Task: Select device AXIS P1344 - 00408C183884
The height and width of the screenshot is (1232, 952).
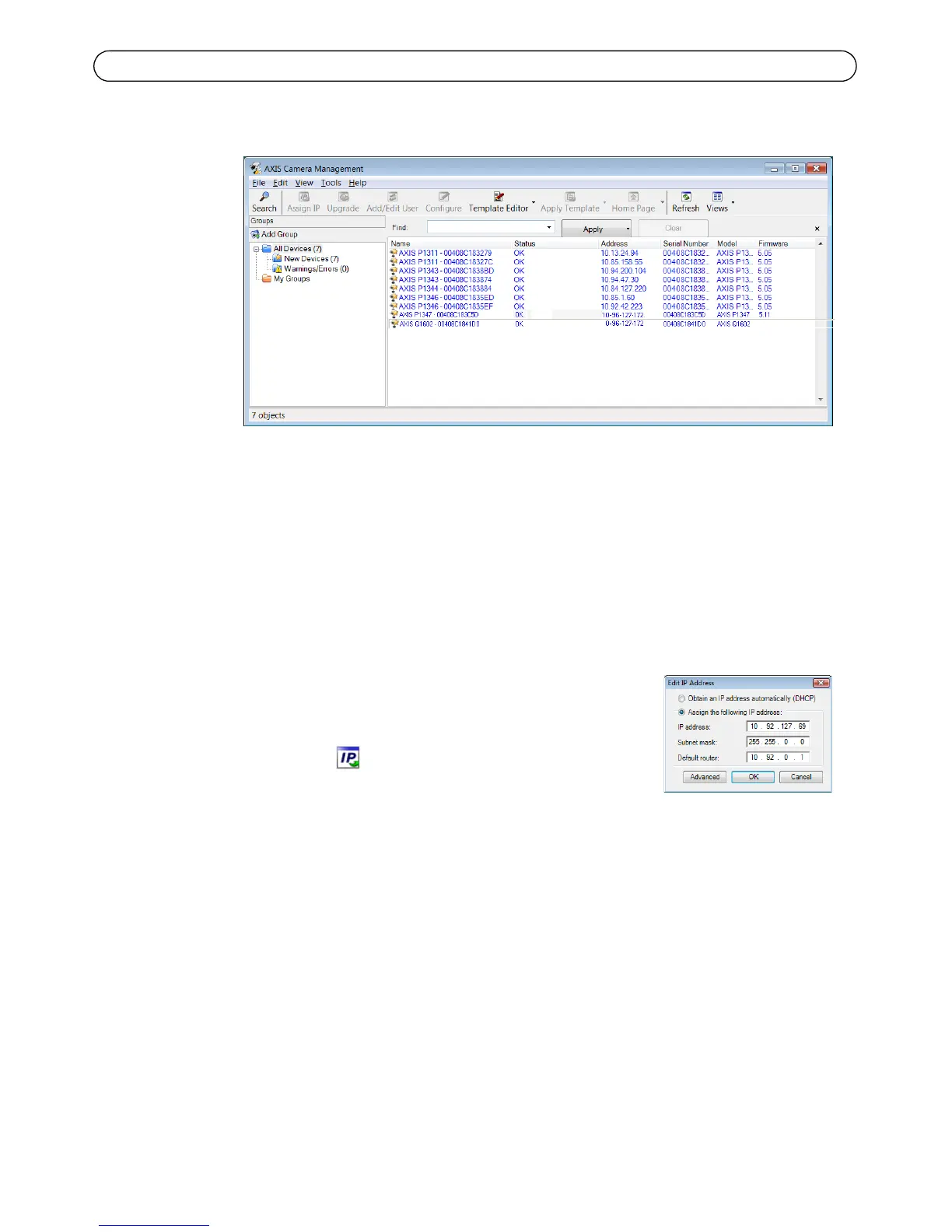Action: [x=445, y=289]
